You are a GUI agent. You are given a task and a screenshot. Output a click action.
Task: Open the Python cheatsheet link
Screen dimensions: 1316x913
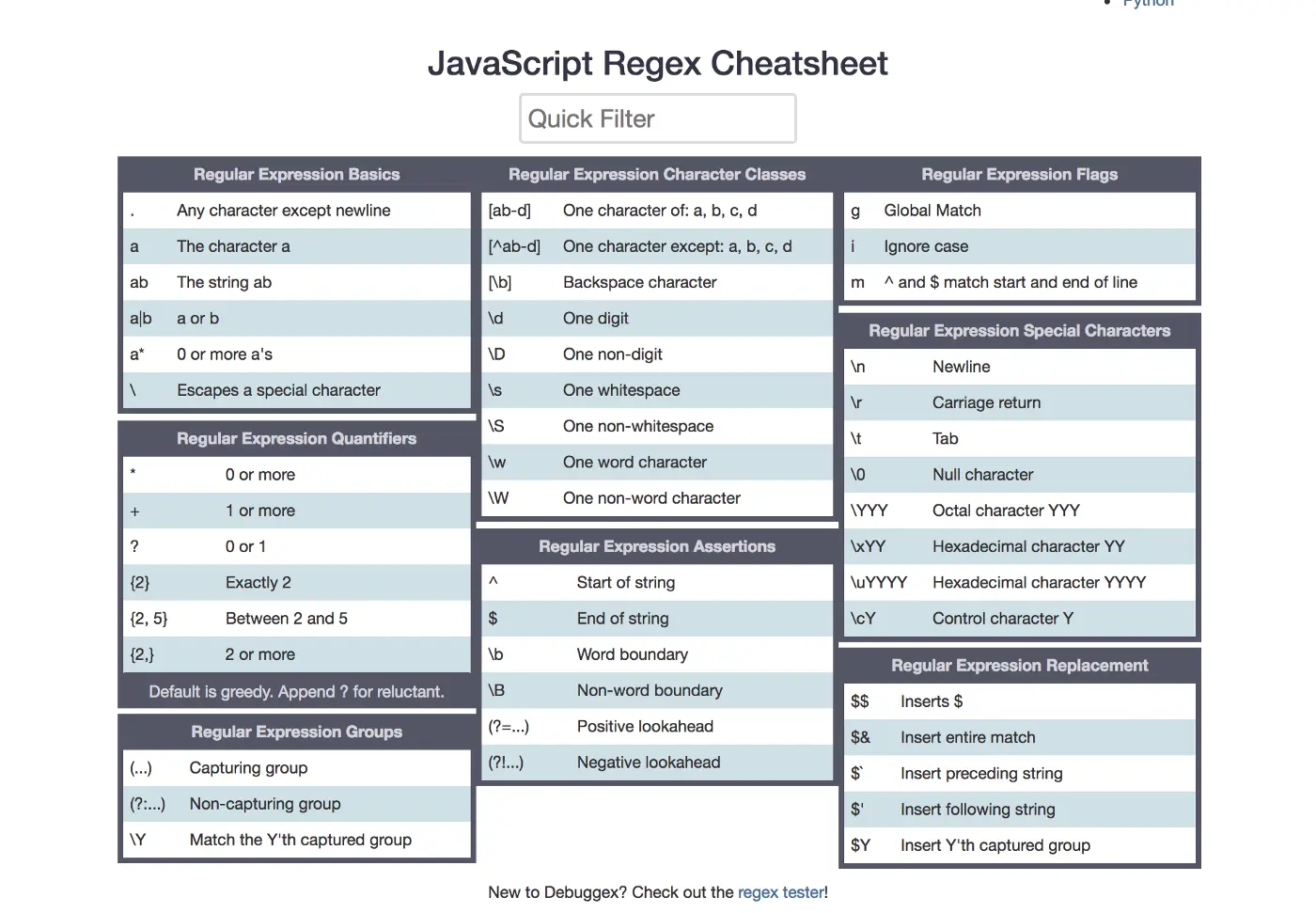point(1148,4)
